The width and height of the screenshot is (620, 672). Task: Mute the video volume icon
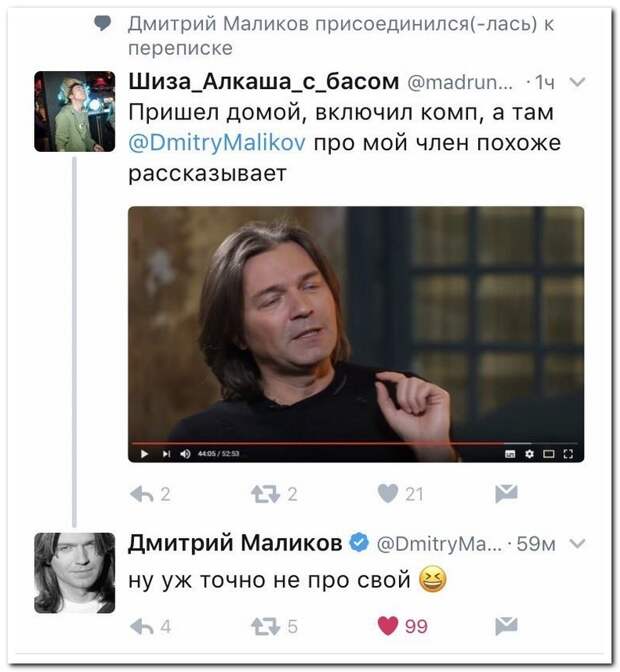click(x=185, y=454)
